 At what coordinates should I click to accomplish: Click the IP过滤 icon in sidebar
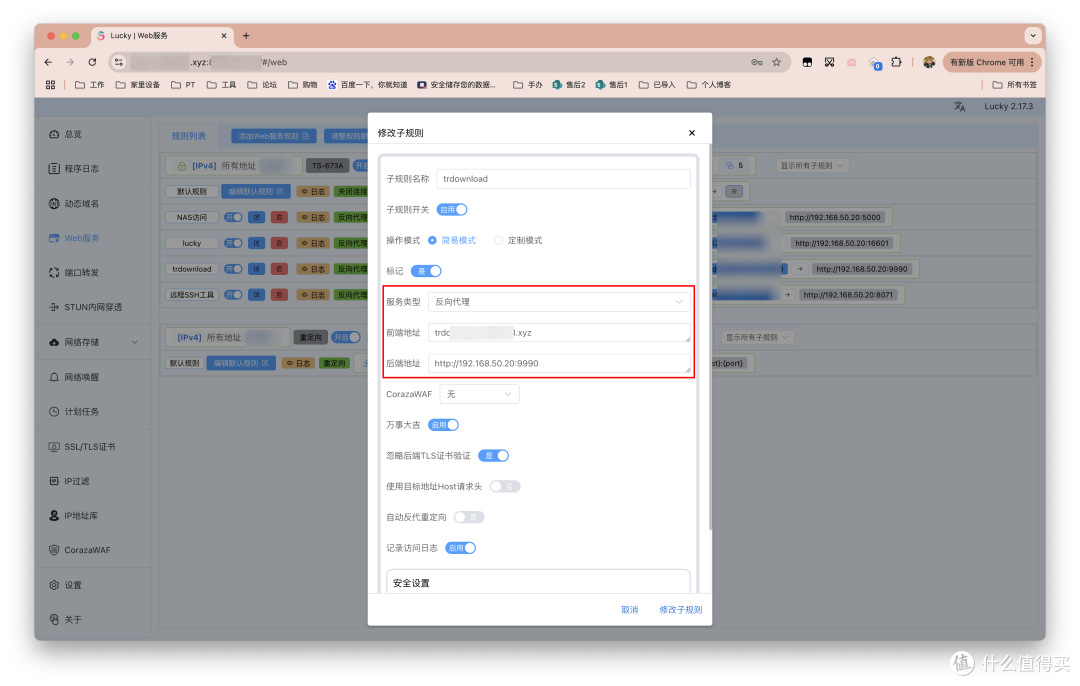[54, 481]
